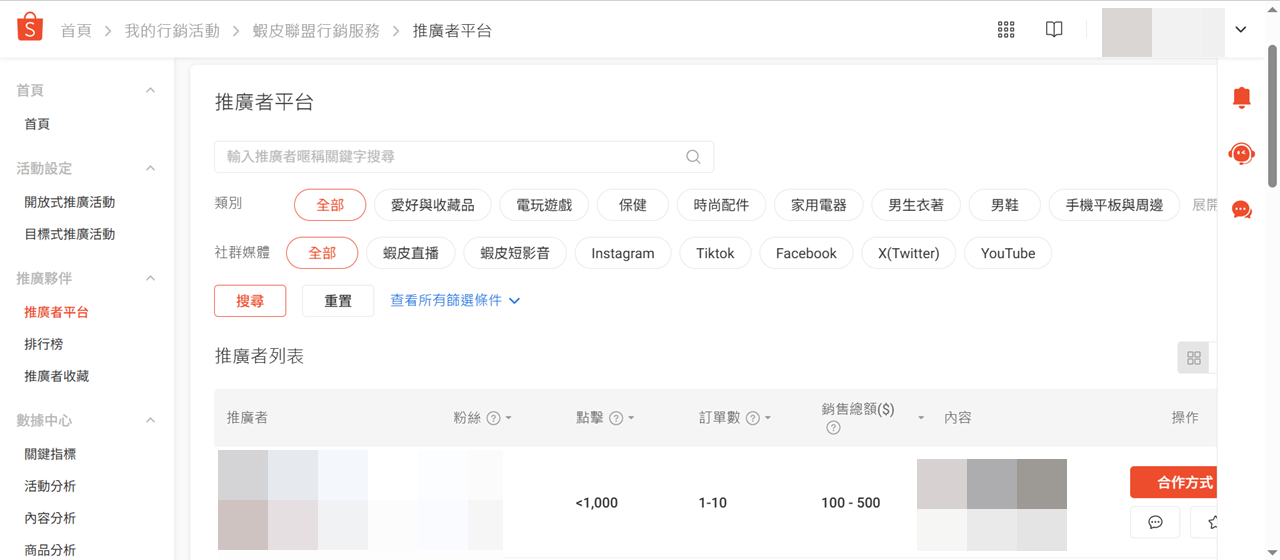Click chat message icon in promoter row

[1155, 522]
